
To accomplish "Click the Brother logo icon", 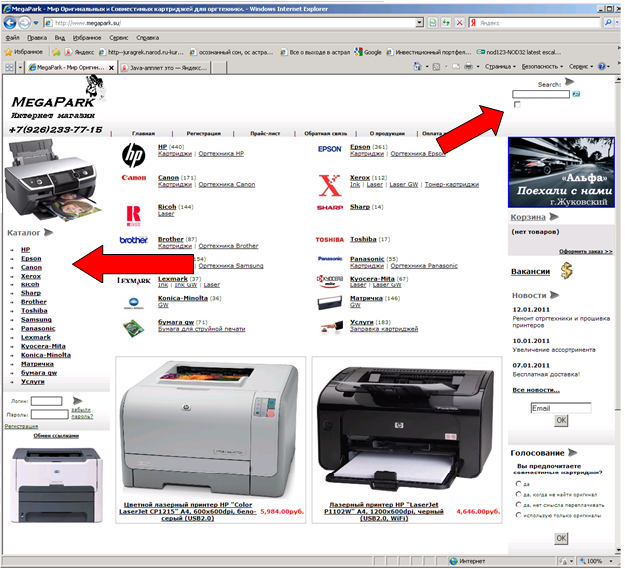I will (134, 240).
